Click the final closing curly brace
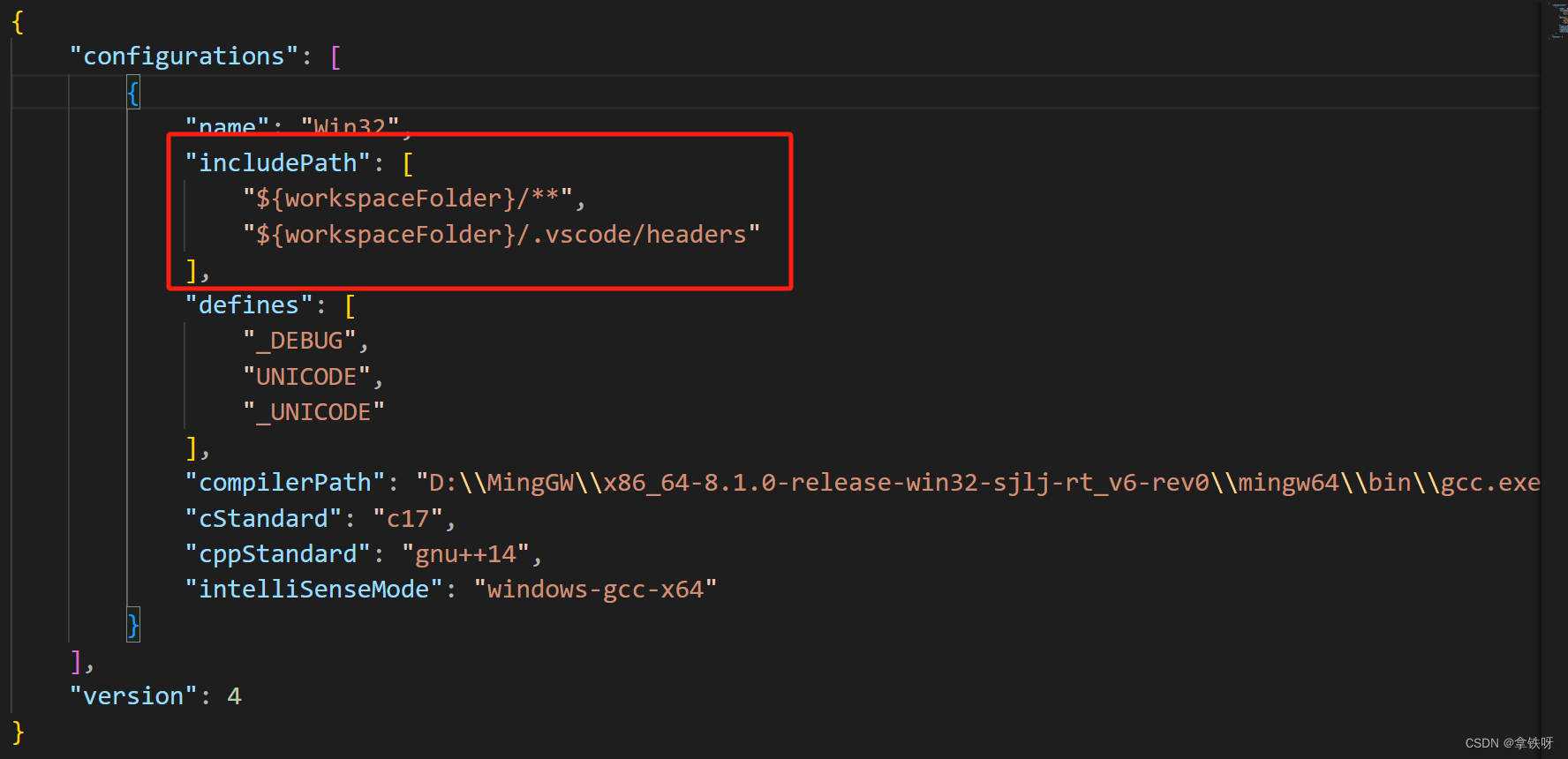The height and width of the screenshot is (759, 1568). pyautogui.click(x=18, y=733)
